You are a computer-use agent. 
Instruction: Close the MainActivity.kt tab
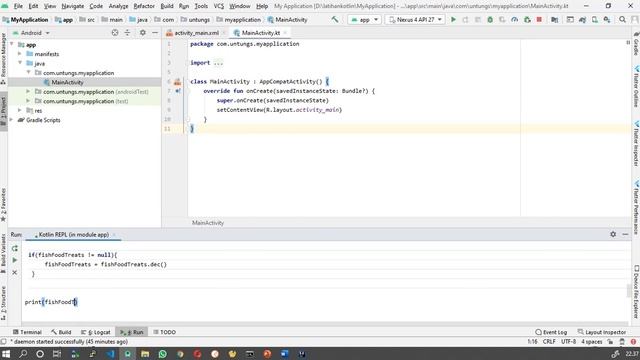(x=285, y=33)
